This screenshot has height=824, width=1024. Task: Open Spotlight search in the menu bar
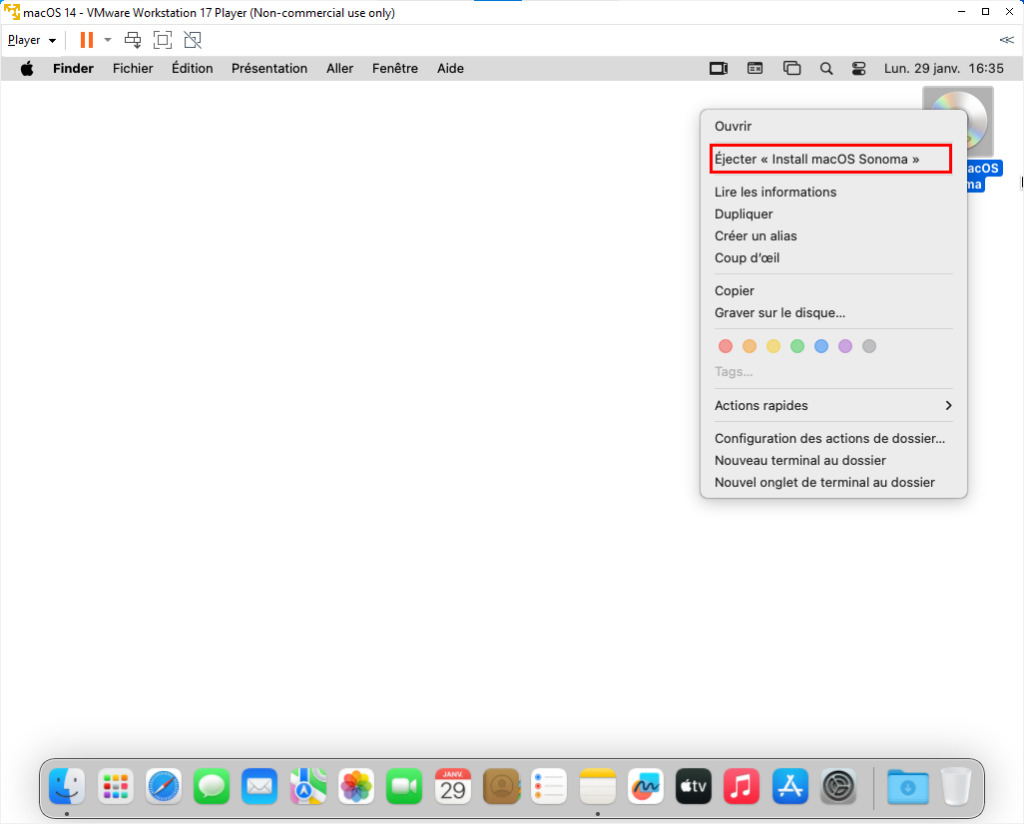[x=825, y=68]
